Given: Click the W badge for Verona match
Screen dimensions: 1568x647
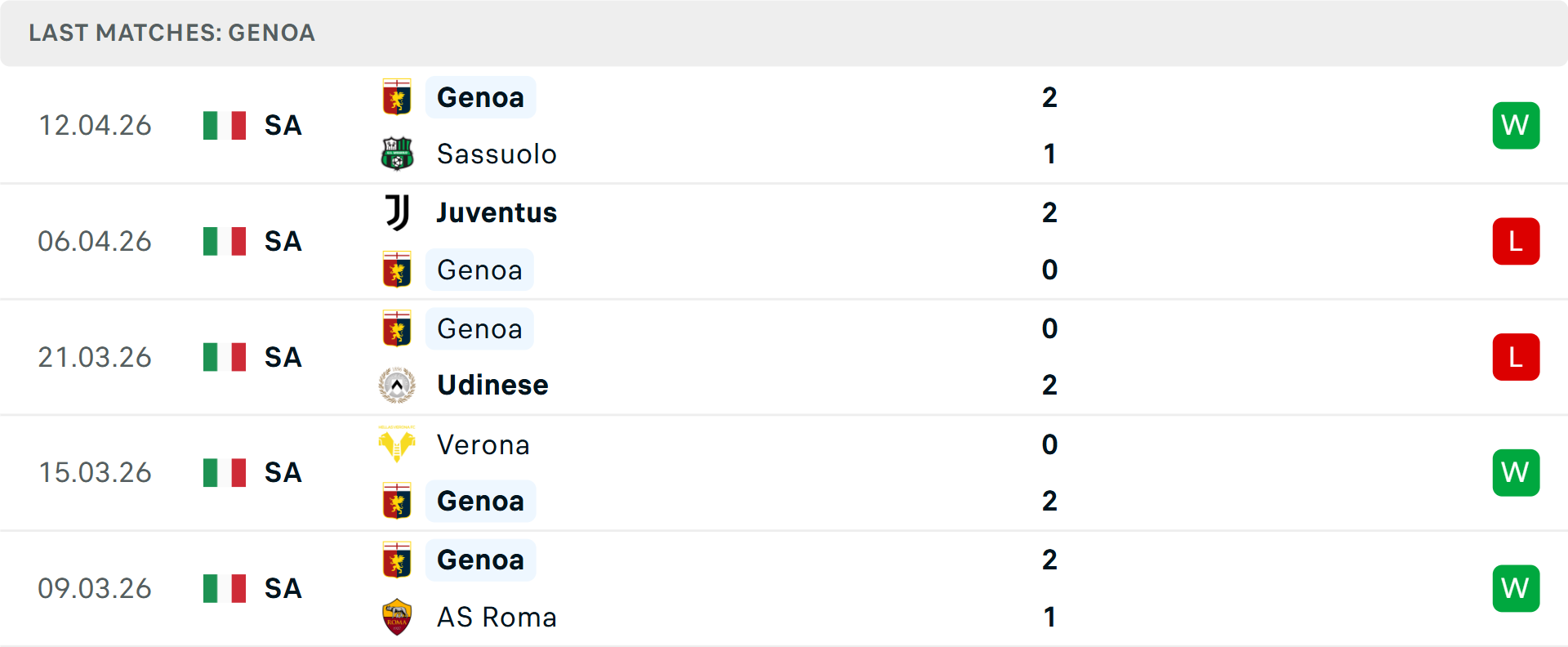Looking at the screenshot, I should point(1516,472).
